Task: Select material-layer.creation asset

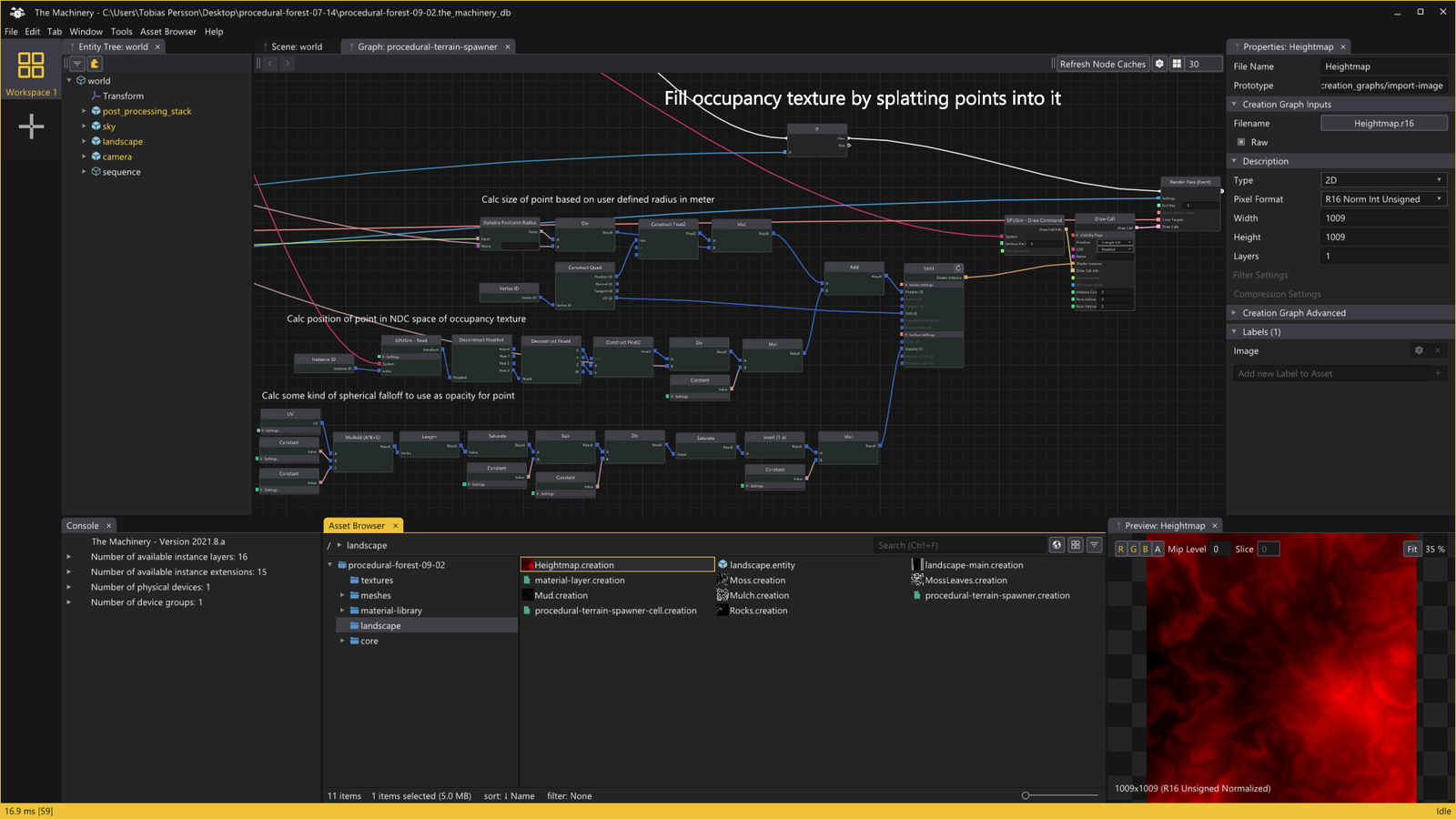Action: pyautogui.click(x=573, y=581)
